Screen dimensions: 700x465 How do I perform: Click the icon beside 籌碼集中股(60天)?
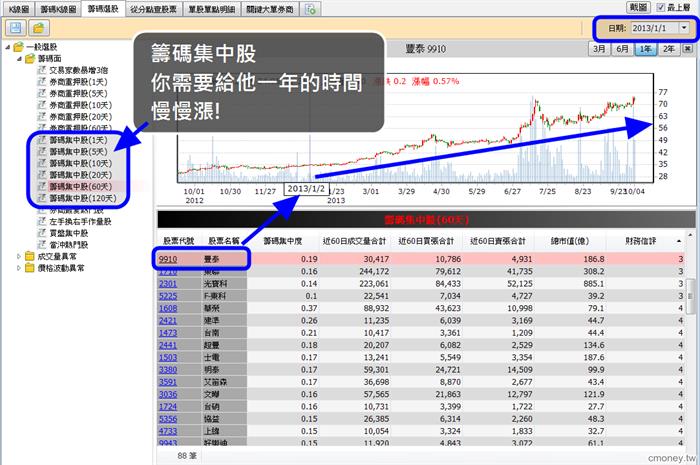click(x=42, y=187)
